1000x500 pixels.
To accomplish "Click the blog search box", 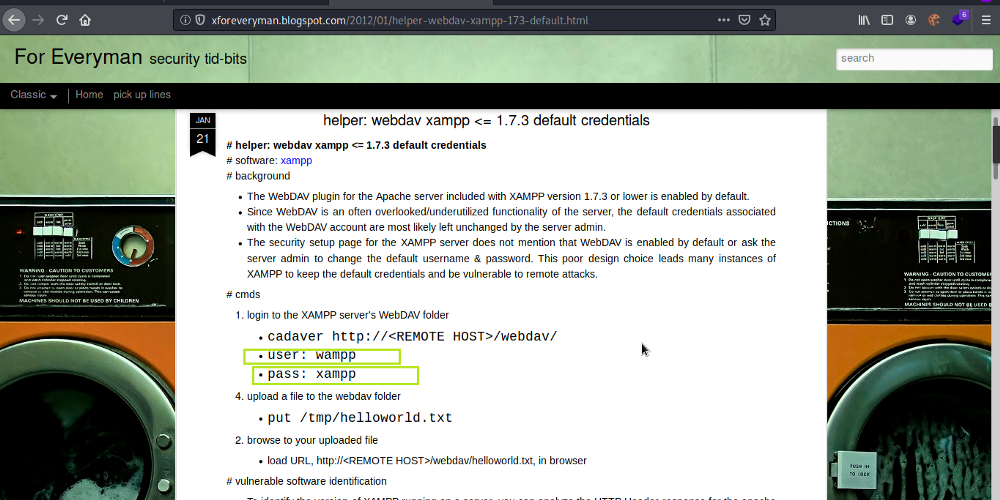I will click(x=914, y=58).
